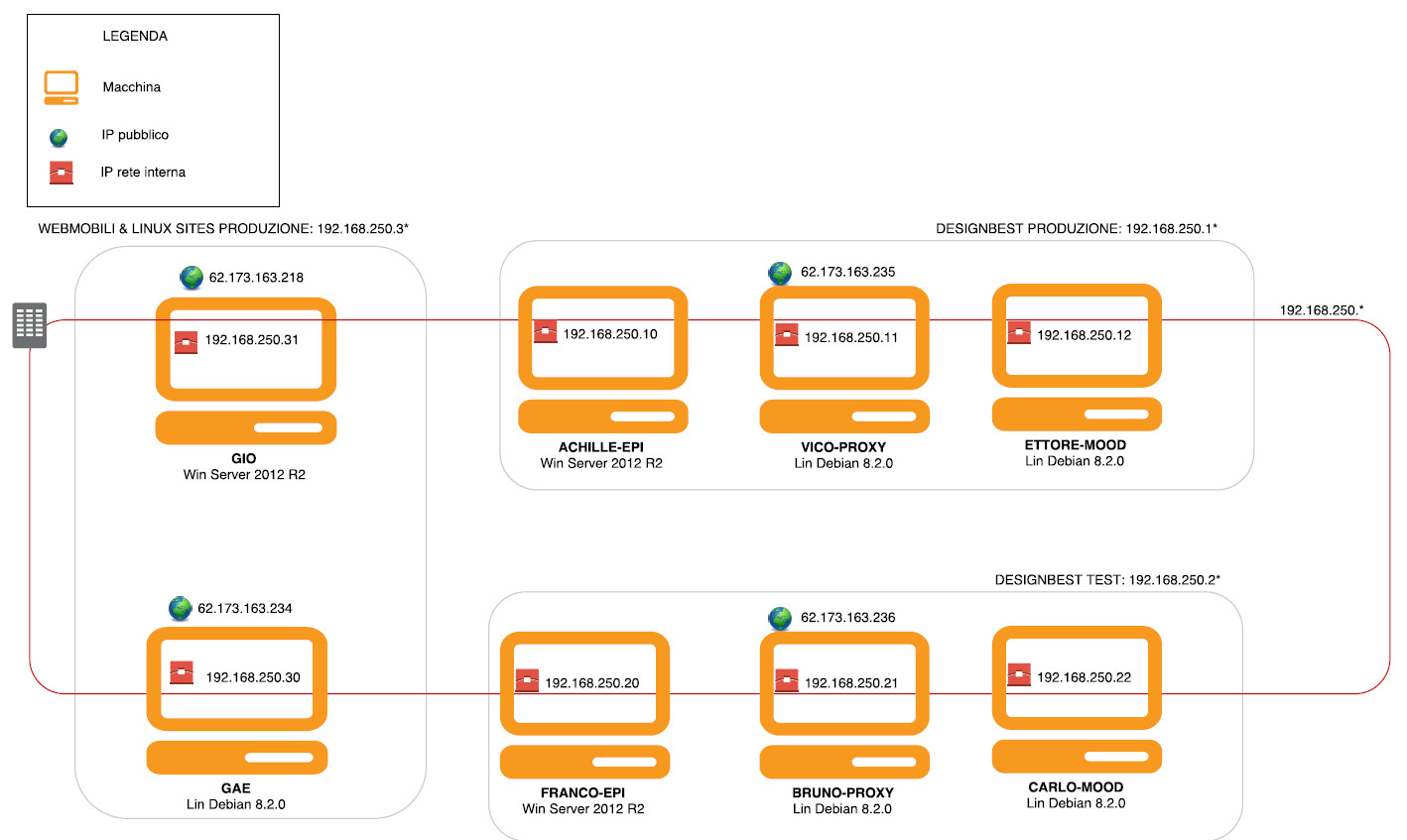This screenshot has height=840, width=1407.
Task: Click the gray network switch icon
Action: tap(29, 325)
